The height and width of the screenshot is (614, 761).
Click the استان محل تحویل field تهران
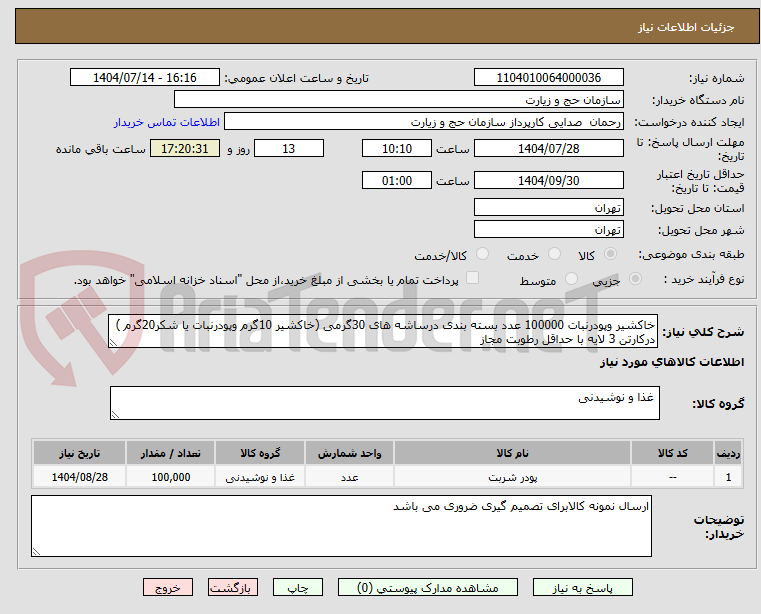(548, 207)
